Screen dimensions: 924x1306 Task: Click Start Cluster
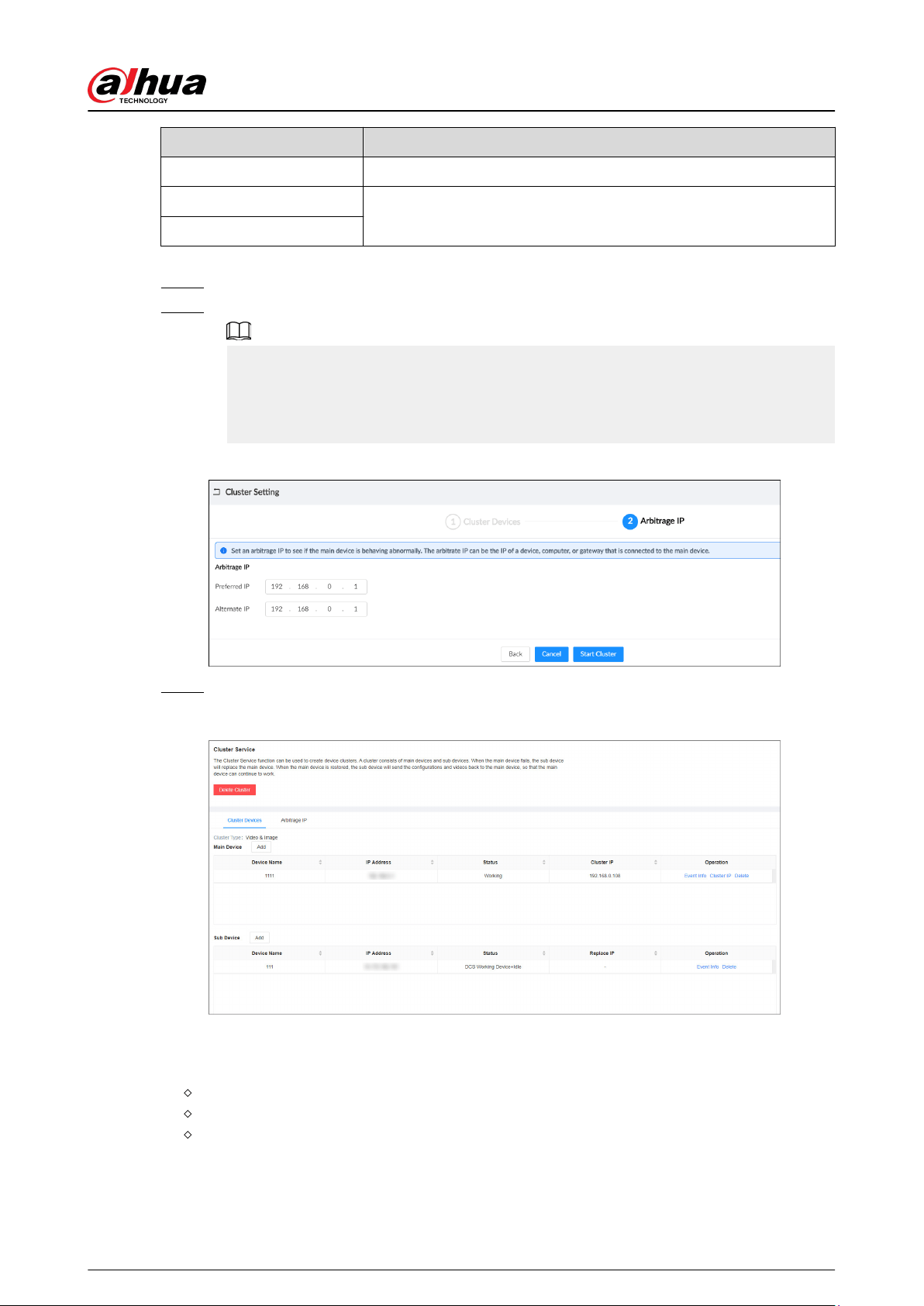point(598,654)
